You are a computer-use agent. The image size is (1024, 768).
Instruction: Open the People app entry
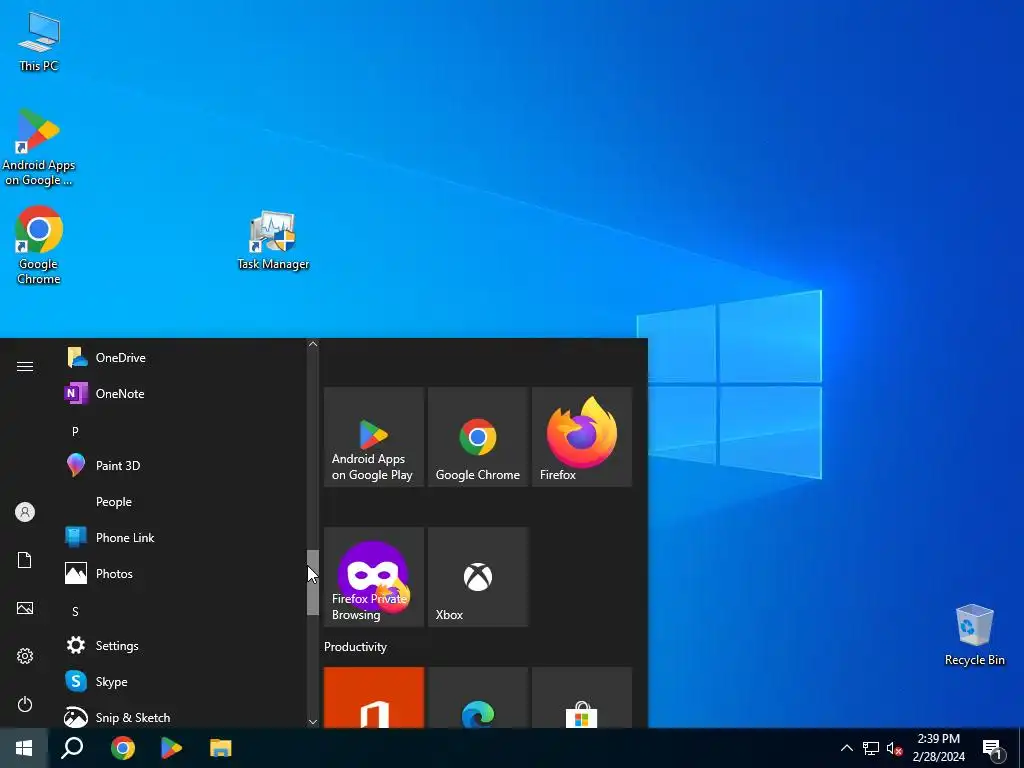183,502
